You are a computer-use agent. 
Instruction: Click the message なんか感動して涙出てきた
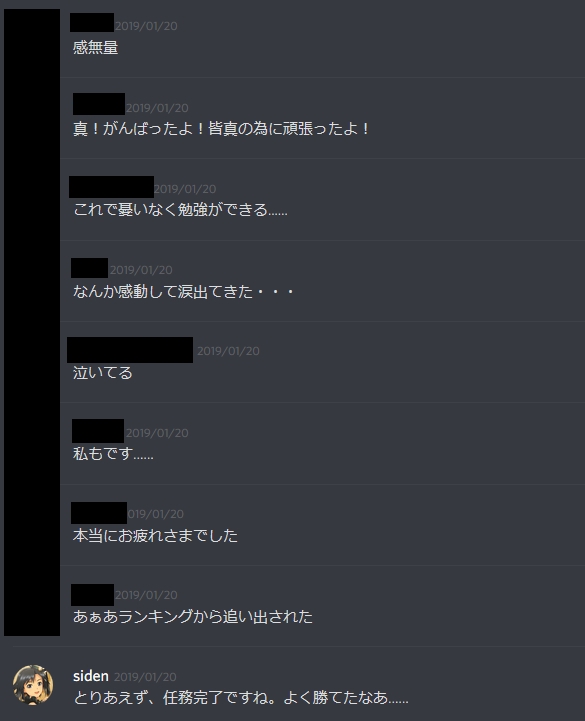pos(184,291)
